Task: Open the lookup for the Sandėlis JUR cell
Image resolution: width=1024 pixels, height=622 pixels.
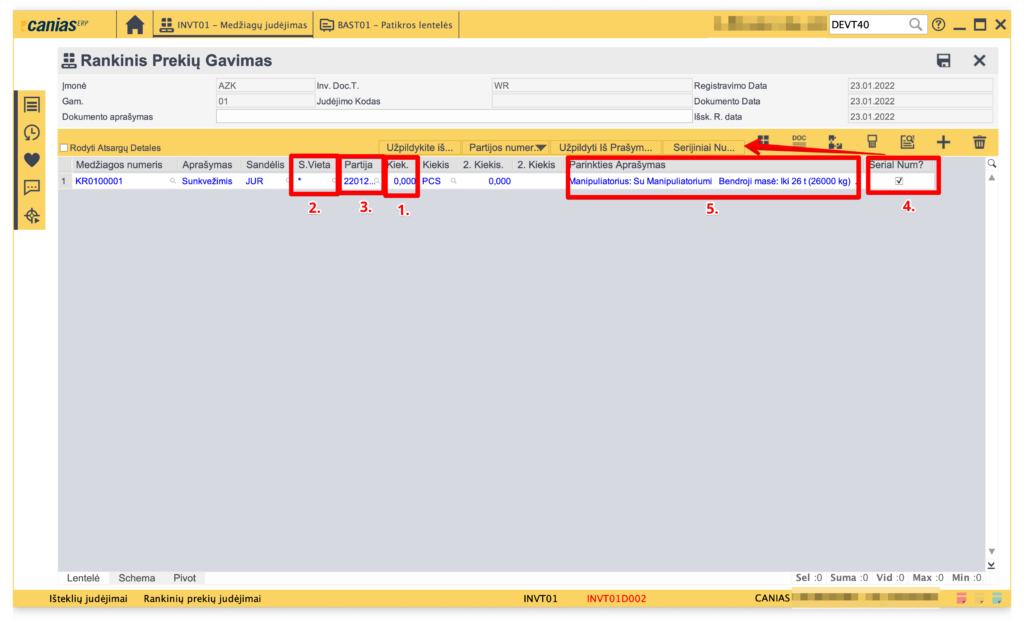Action: pos(288,182)
